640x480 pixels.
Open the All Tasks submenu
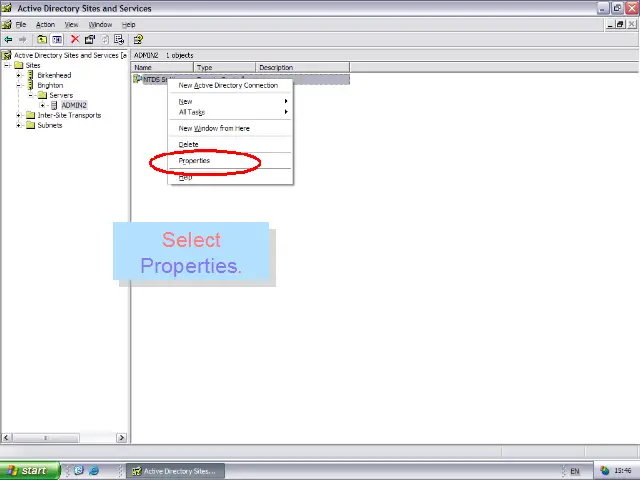tap(192, 112)
